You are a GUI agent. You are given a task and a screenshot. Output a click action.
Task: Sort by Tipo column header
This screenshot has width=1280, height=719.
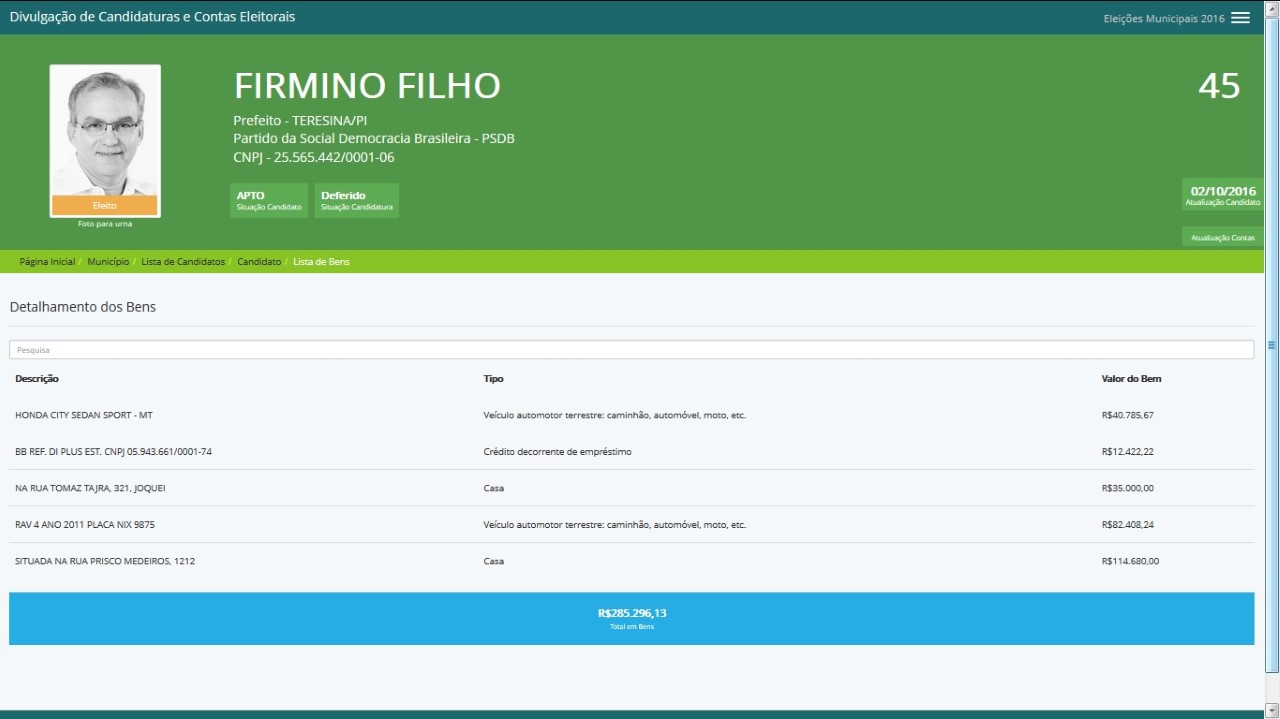(x=493, y=379)
